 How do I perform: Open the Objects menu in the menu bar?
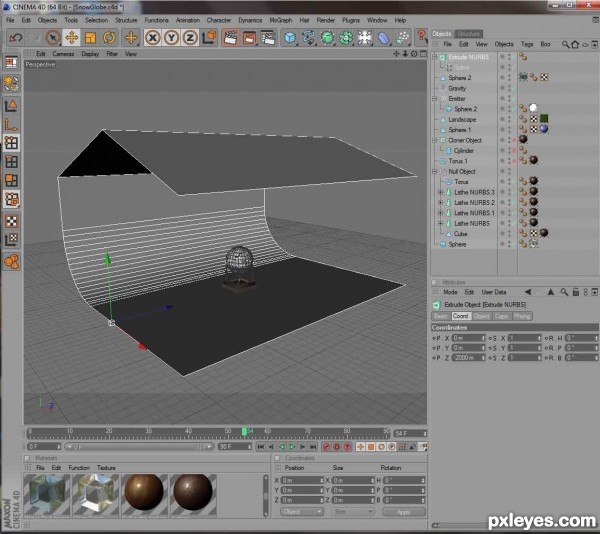[x=47, y=20]
